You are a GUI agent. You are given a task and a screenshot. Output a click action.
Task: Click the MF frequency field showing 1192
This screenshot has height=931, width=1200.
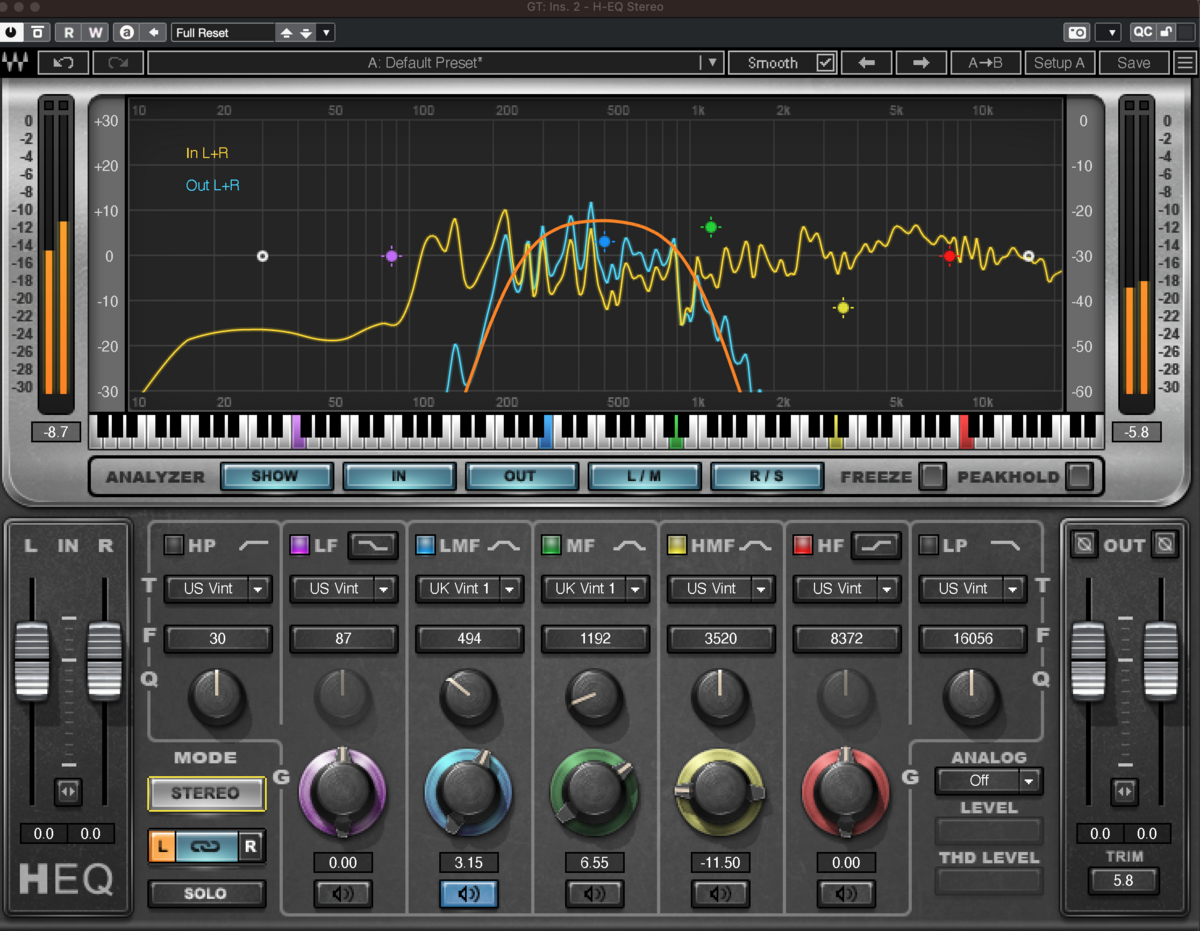(595, 638)
